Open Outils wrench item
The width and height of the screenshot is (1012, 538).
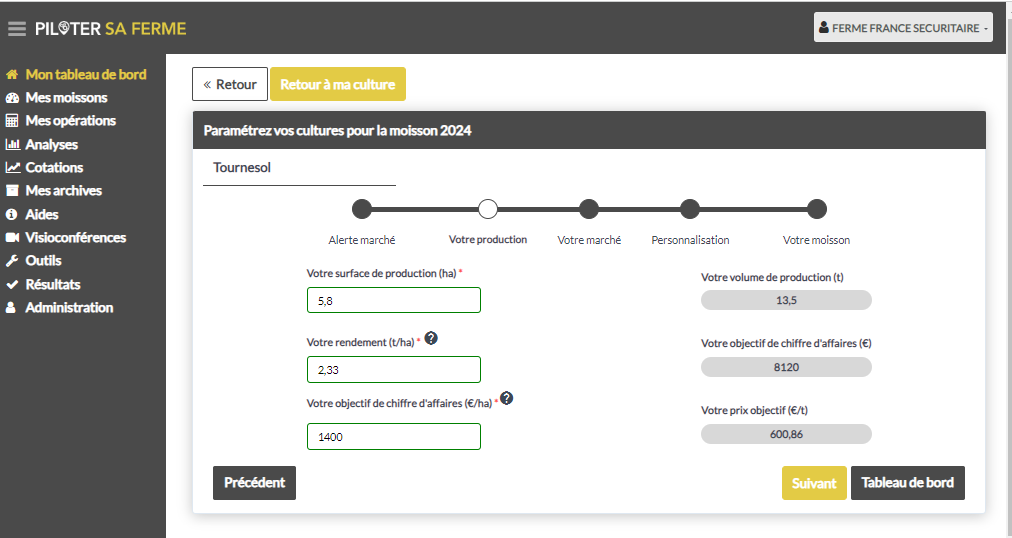34,261
